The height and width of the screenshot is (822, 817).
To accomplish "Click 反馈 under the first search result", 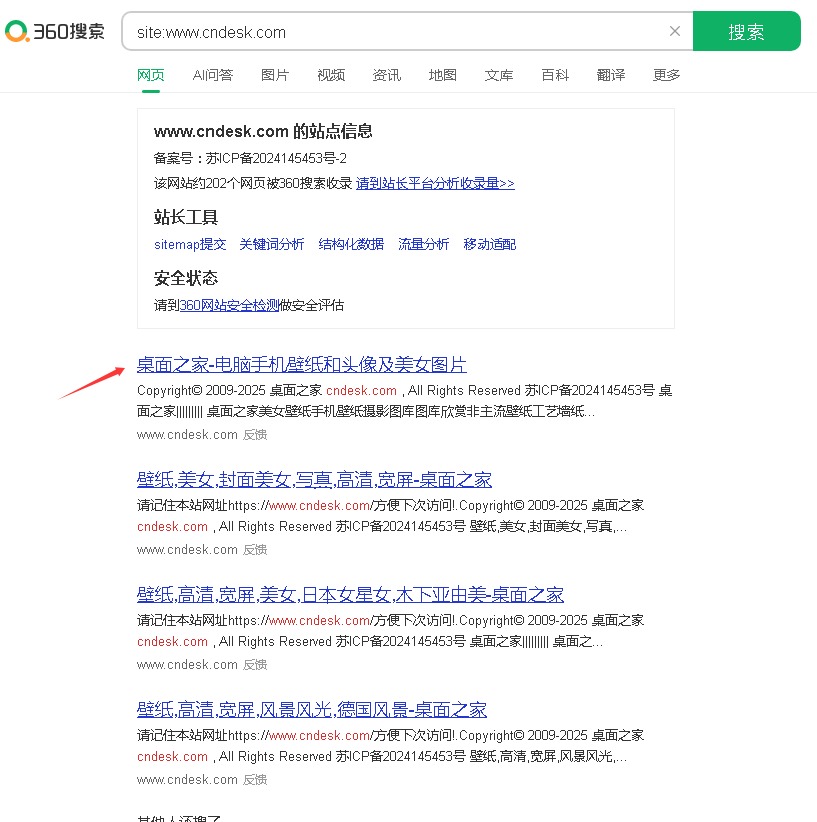I will pos(255,435).
